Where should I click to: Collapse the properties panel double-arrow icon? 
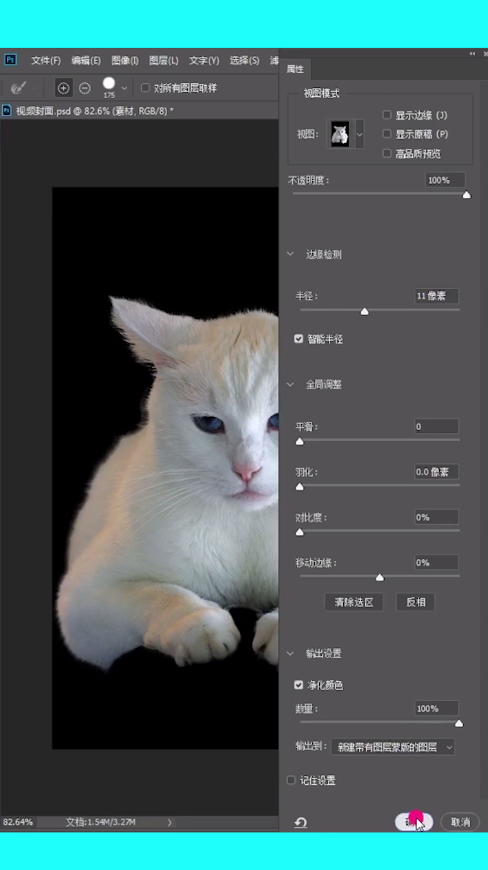point(472,54)
